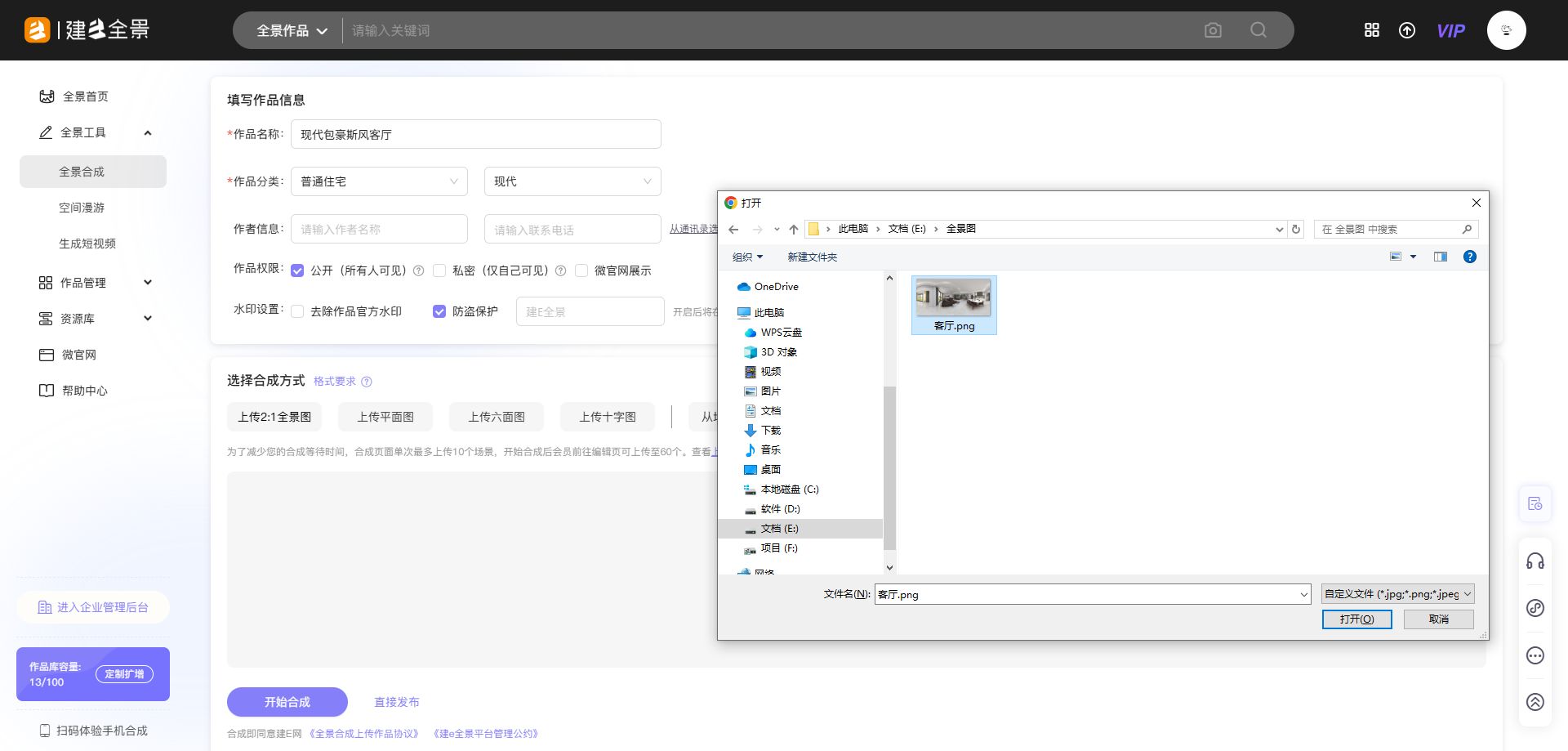Open the apps grid icon in header
Screen dimensions: 1568x751
(x=1372, y=30)
